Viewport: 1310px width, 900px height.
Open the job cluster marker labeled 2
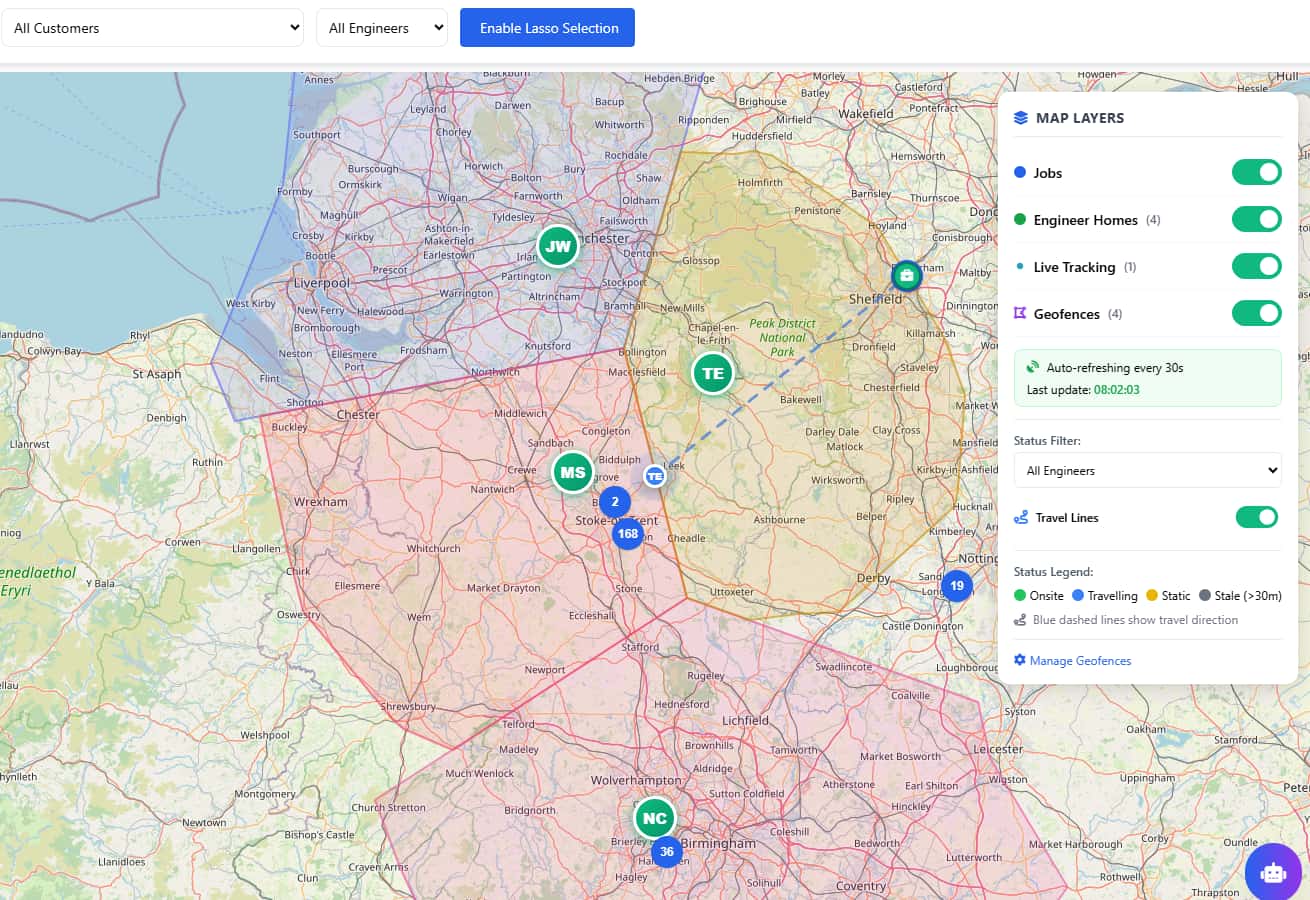(615, 502)
